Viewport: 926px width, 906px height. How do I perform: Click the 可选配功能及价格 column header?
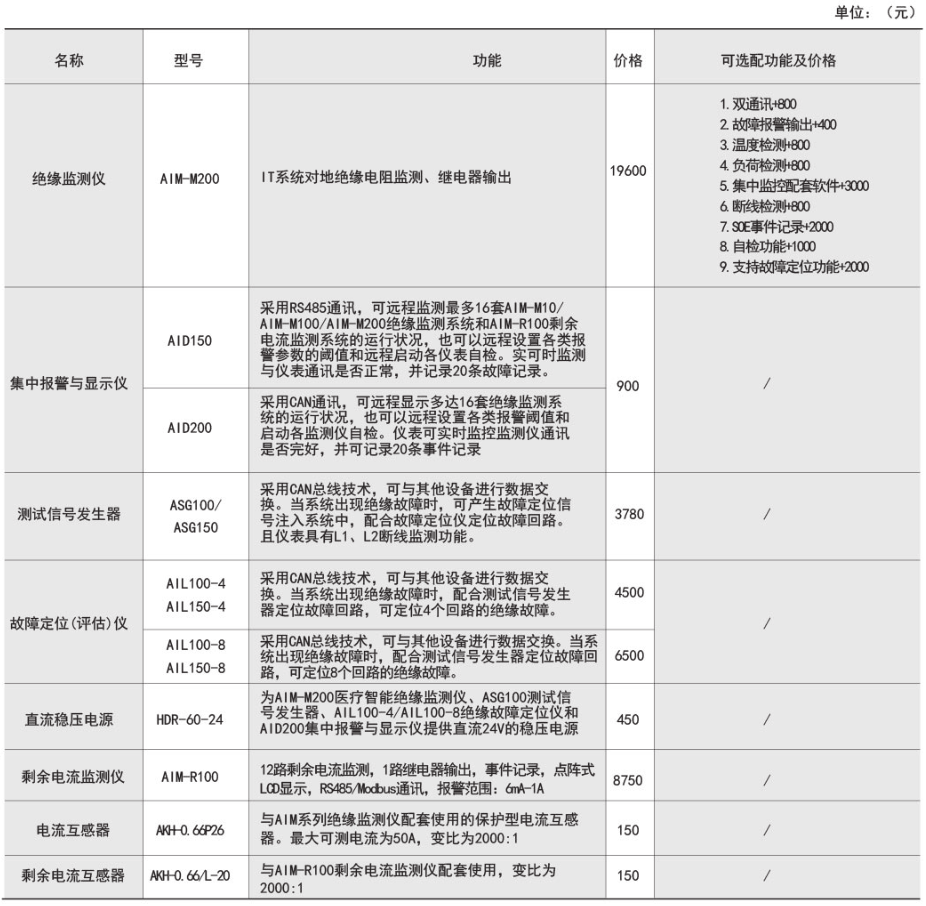(x=778, y=60)
